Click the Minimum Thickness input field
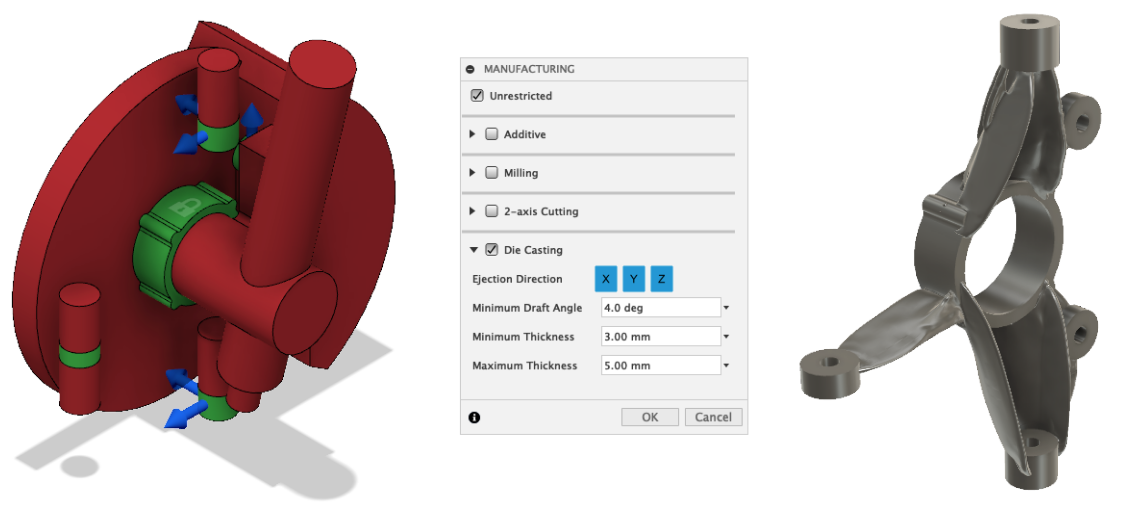Image resolution: width=1130 pixels, height=509 pixels. click(x=661, y=337)
